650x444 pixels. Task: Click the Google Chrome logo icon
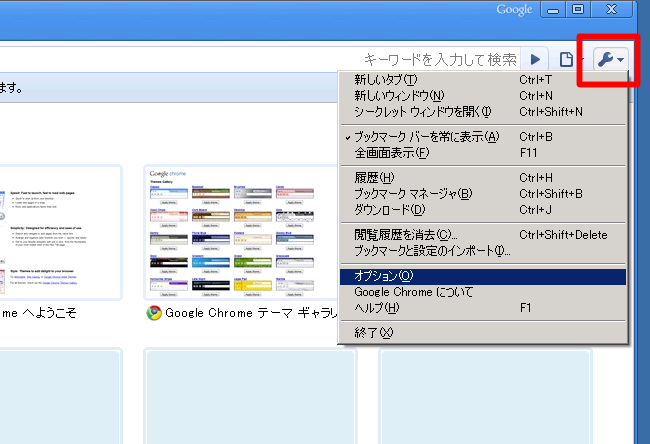154,313
